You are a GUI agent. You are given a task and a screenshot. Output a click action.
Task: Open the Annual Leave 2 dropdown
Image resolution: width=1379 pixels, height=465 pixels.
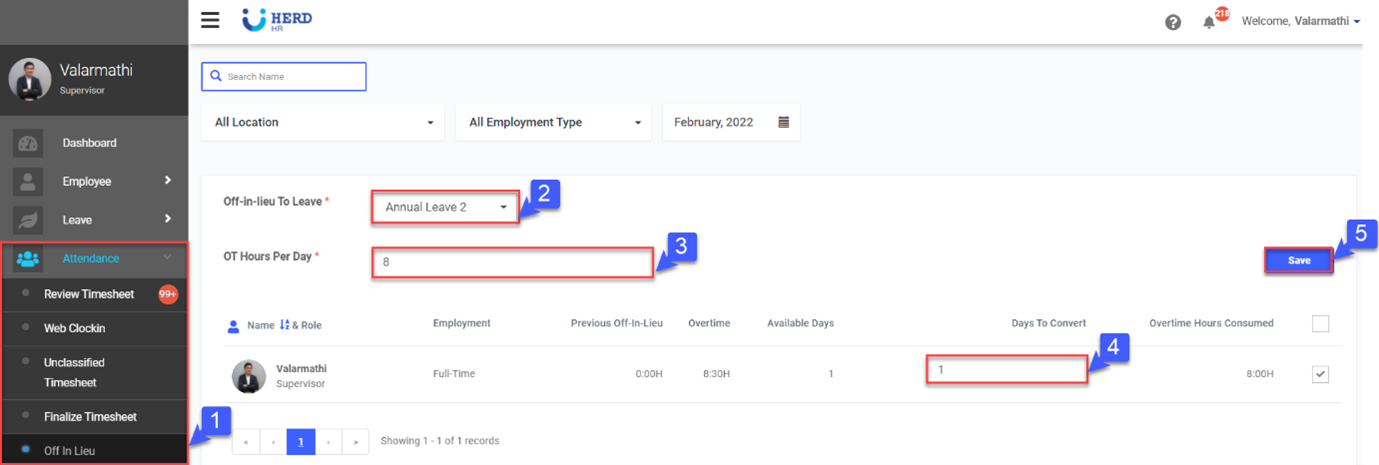(445, 207)
